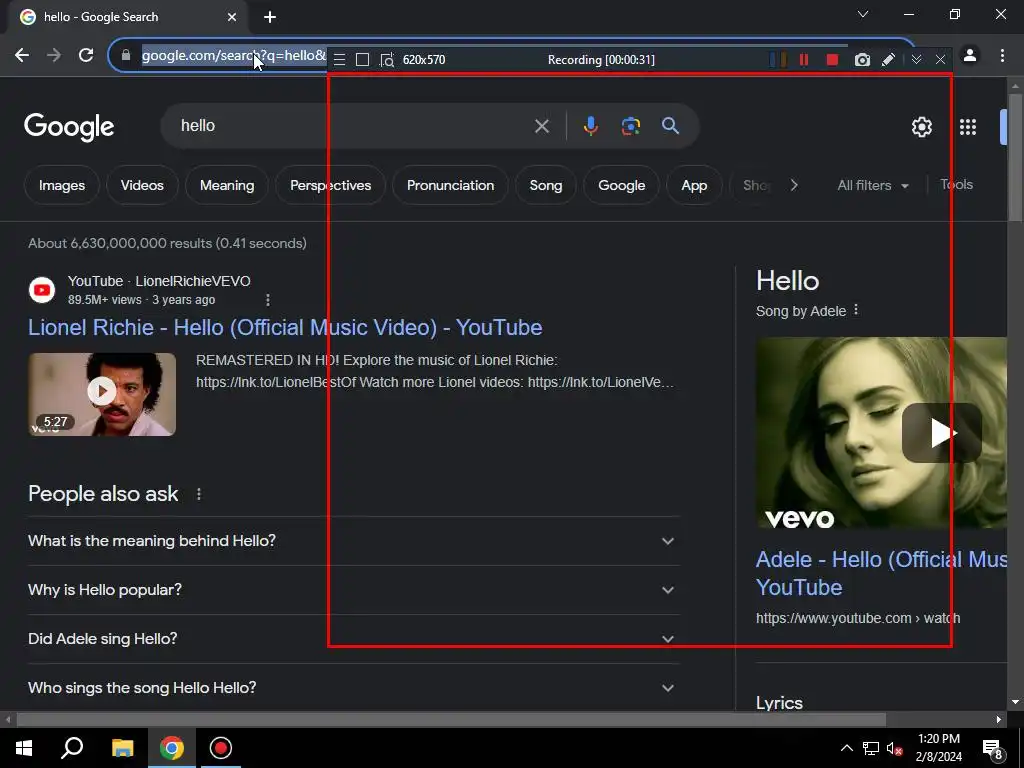Click the horizontal scrollbar thumb
1024x768 pixels.
(x=451, y=720)
